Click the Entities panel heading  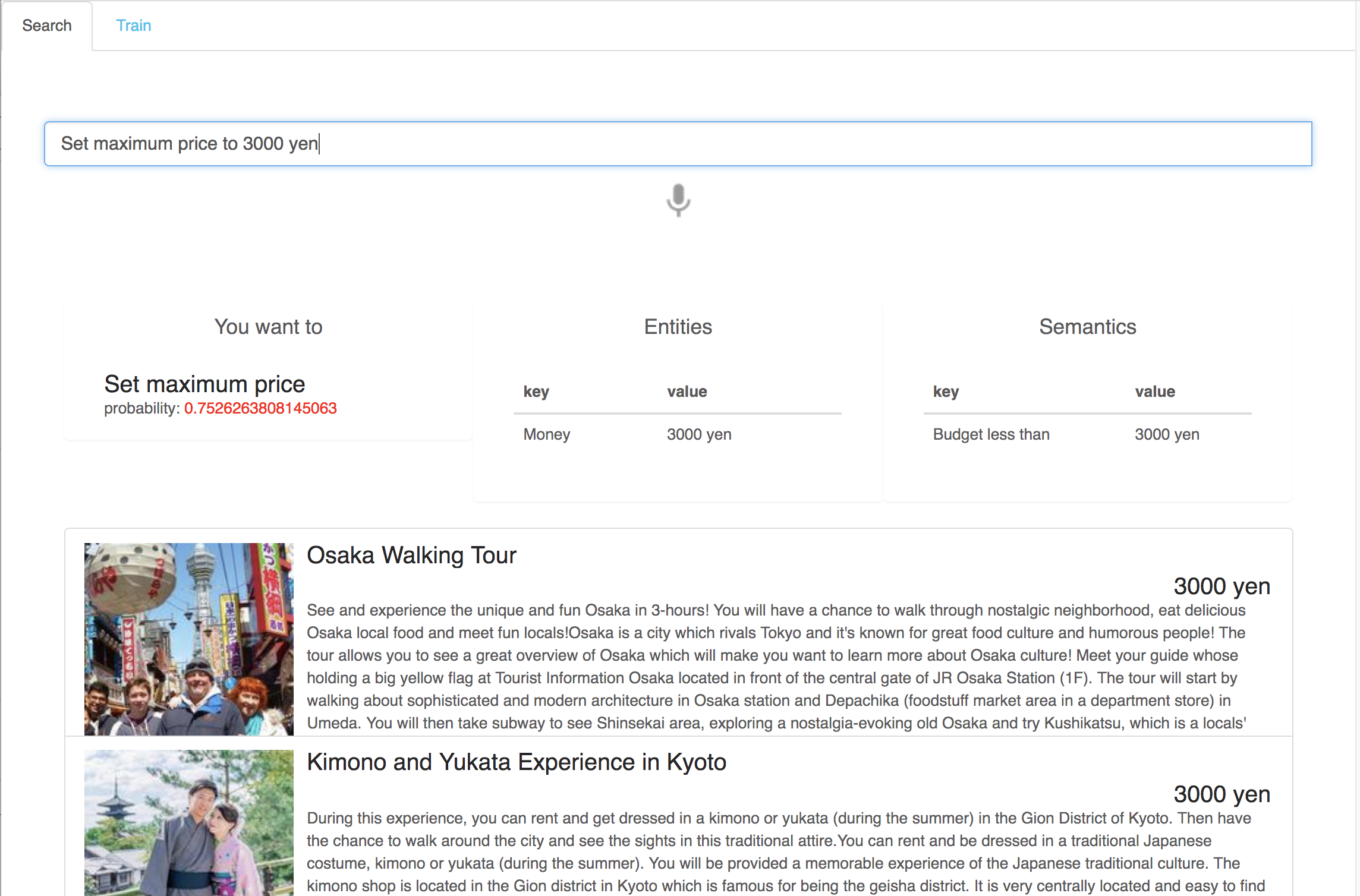(678, 327)
